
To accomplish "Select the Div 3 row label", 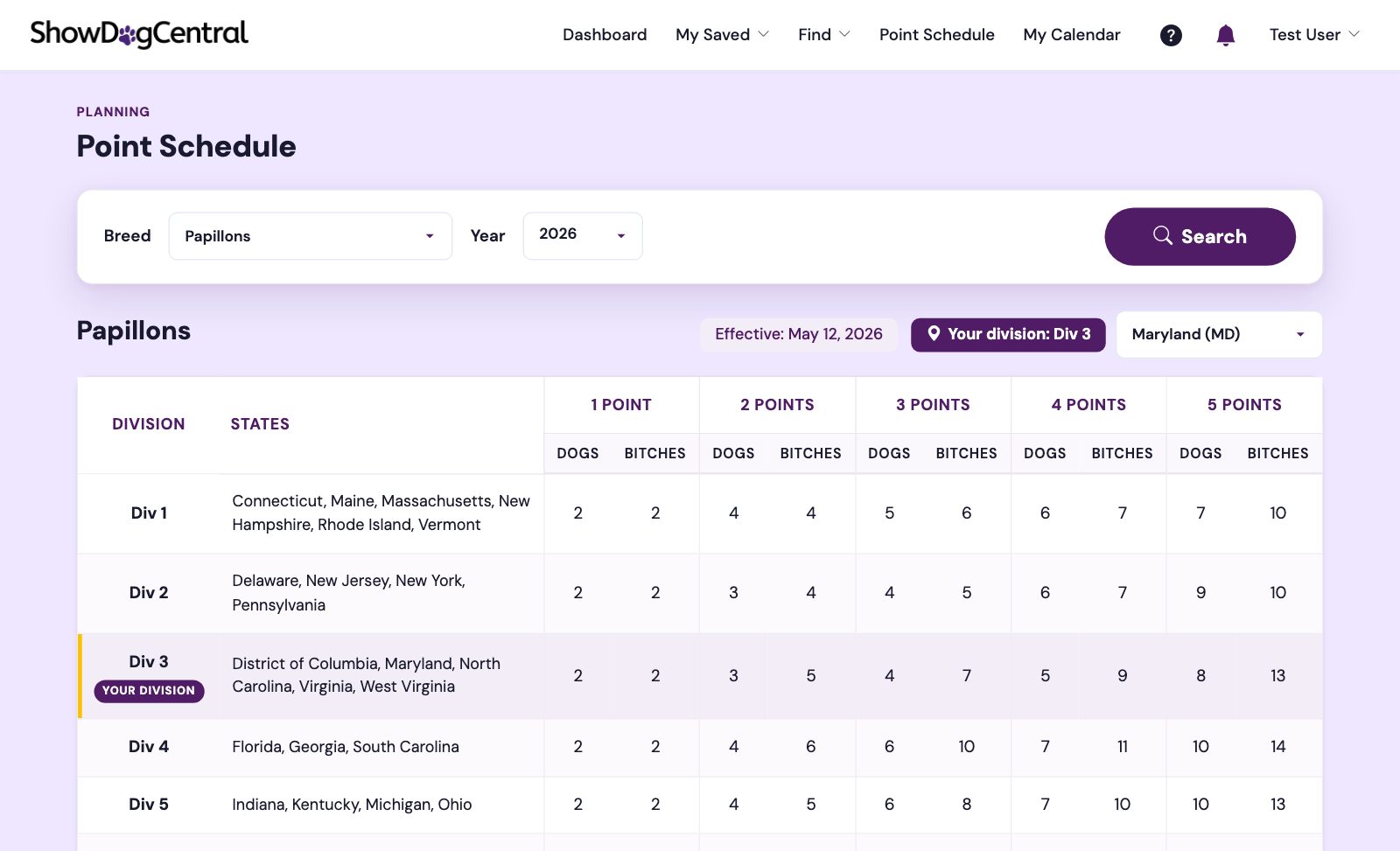I will [149, 662].
